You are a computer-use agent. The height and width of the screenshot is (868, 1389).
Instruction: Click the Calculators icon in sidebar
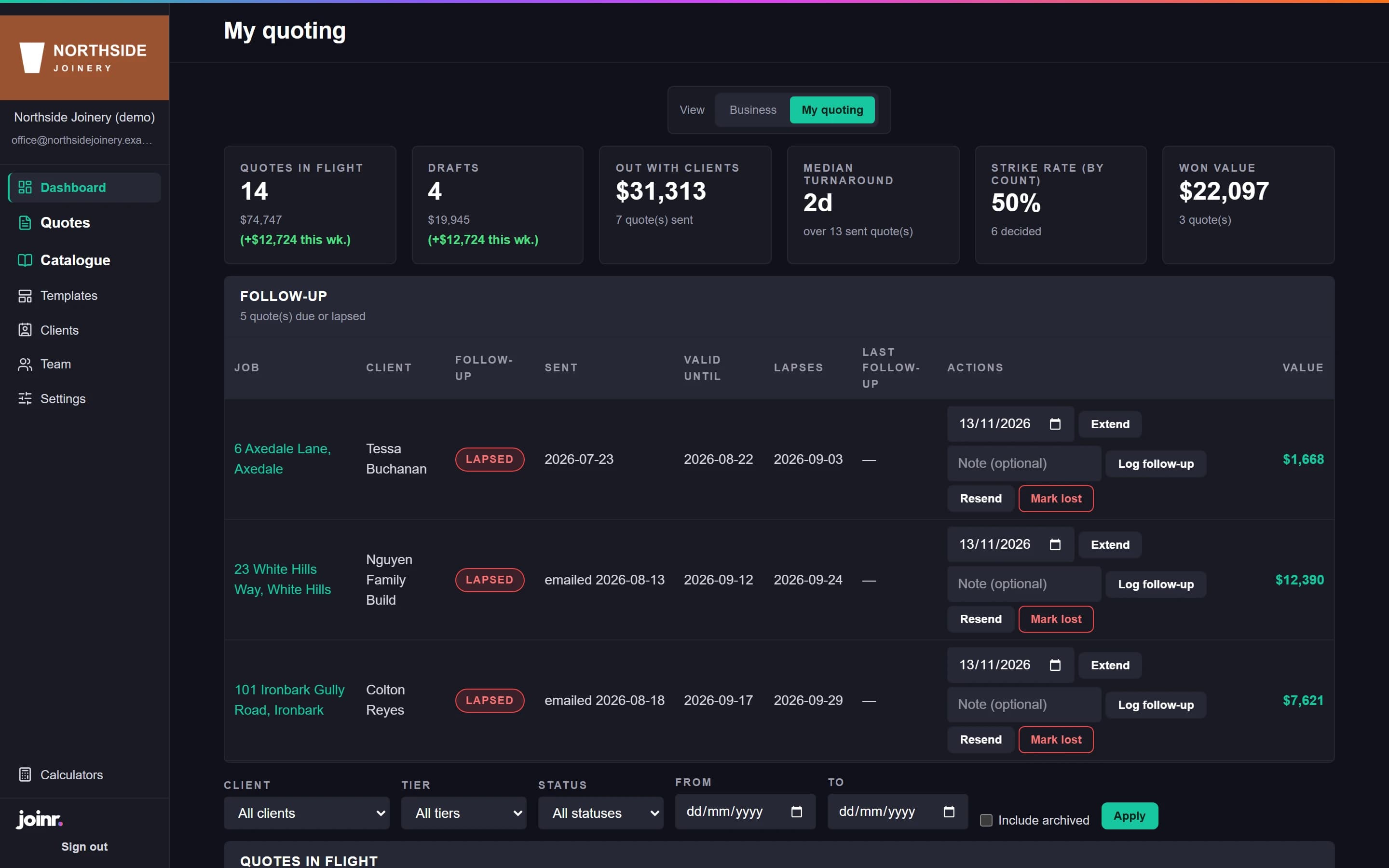click(25, 774)
